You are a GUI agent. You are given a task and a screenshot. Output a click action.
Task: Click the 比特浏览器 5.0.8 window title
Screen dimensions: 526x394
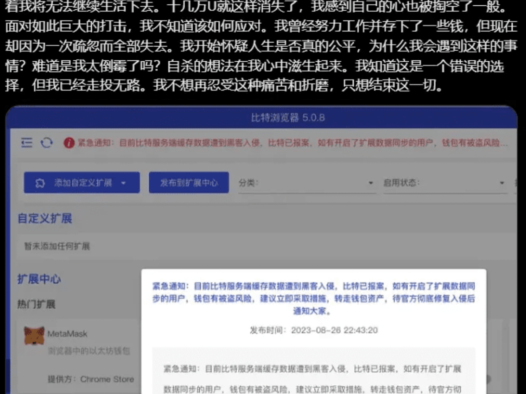point(288,118)
